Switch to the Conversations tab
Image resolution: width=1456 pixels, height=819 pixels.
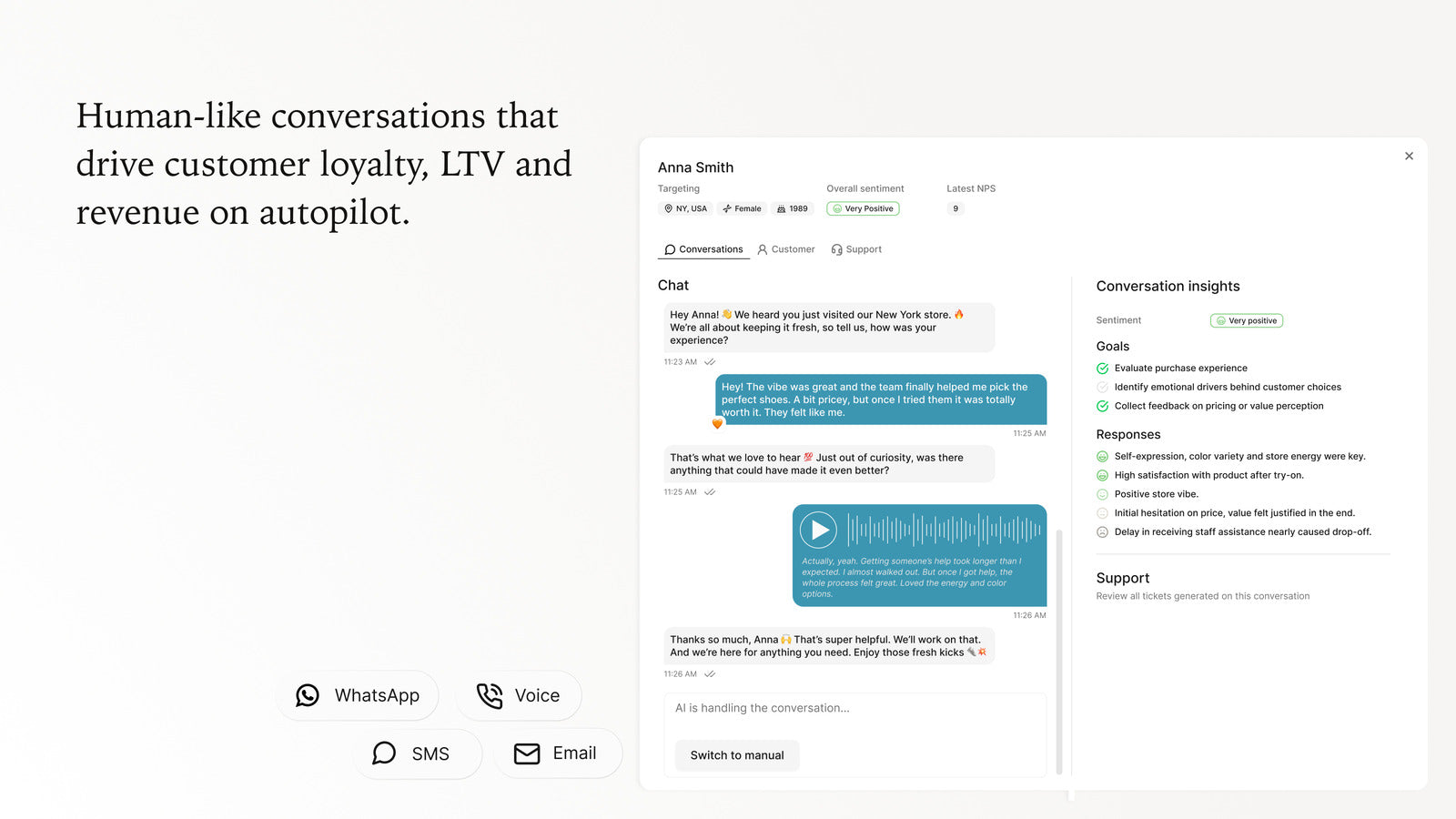tap(703, 249)
